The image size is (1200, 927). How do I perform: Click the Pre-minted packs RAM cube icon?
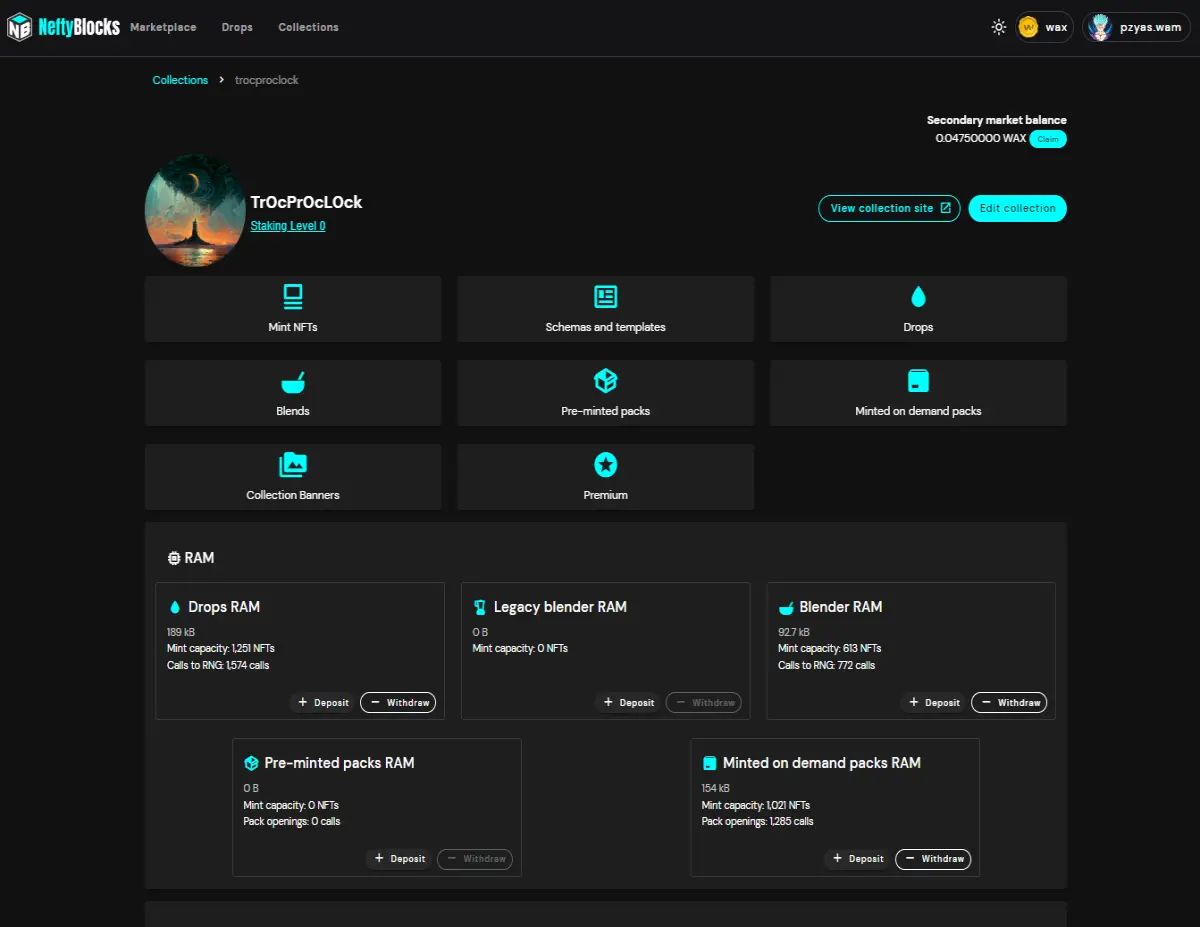251,763
